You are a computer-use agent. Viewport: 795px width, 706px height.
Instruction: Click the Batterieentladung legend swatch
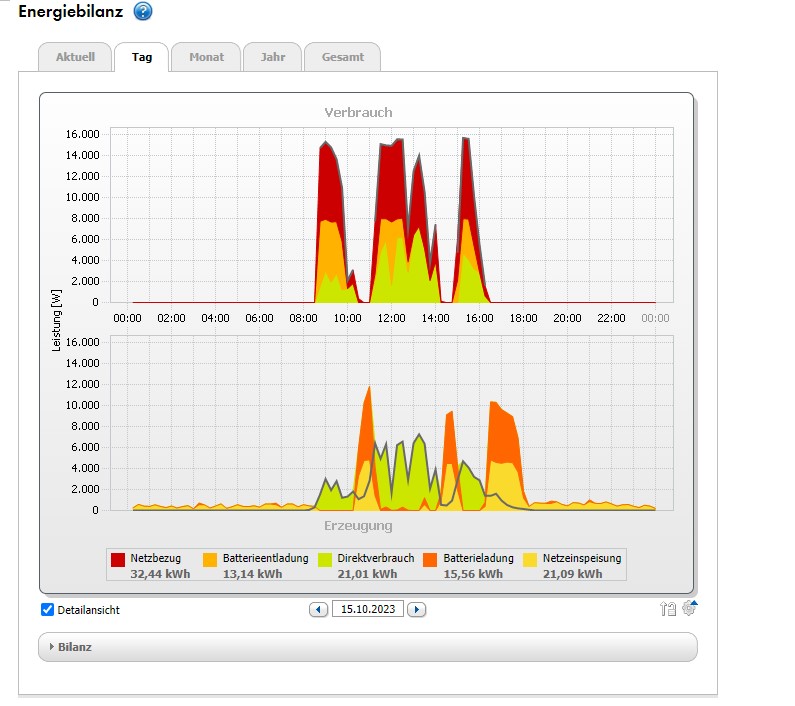[211, 560]
